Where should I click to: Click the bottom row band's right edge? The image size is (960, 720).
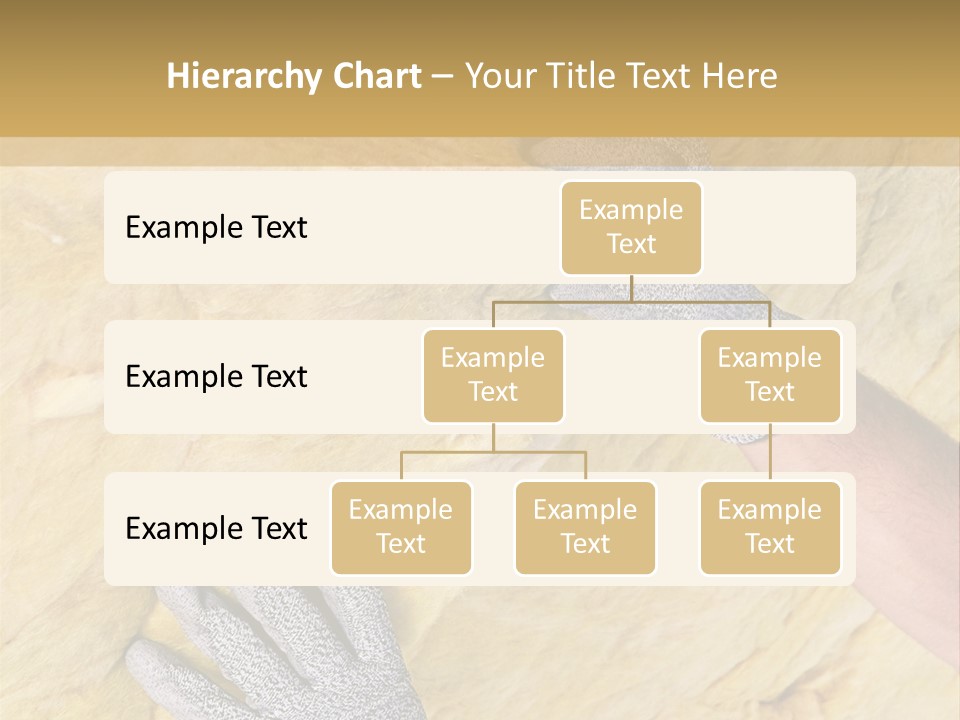(x=848, y=528)
